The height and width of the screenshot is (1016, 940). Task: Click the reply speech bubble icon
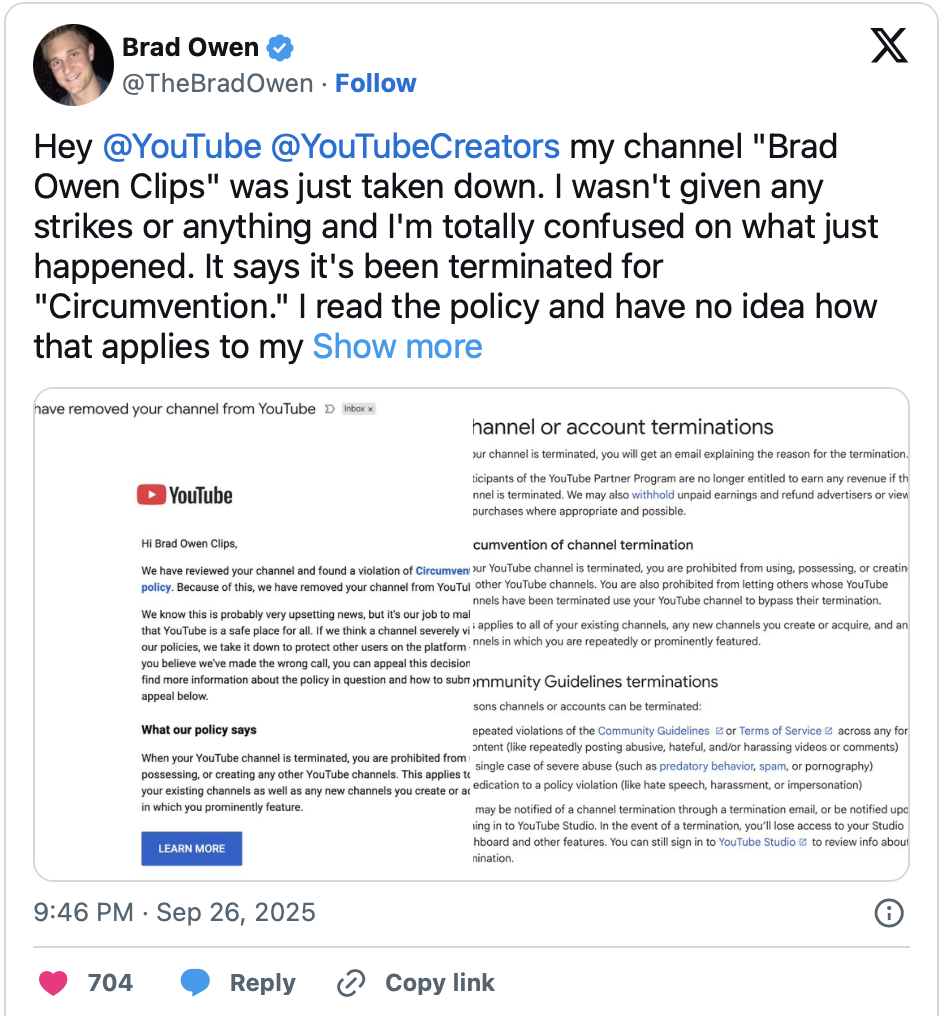pos(196,983)
